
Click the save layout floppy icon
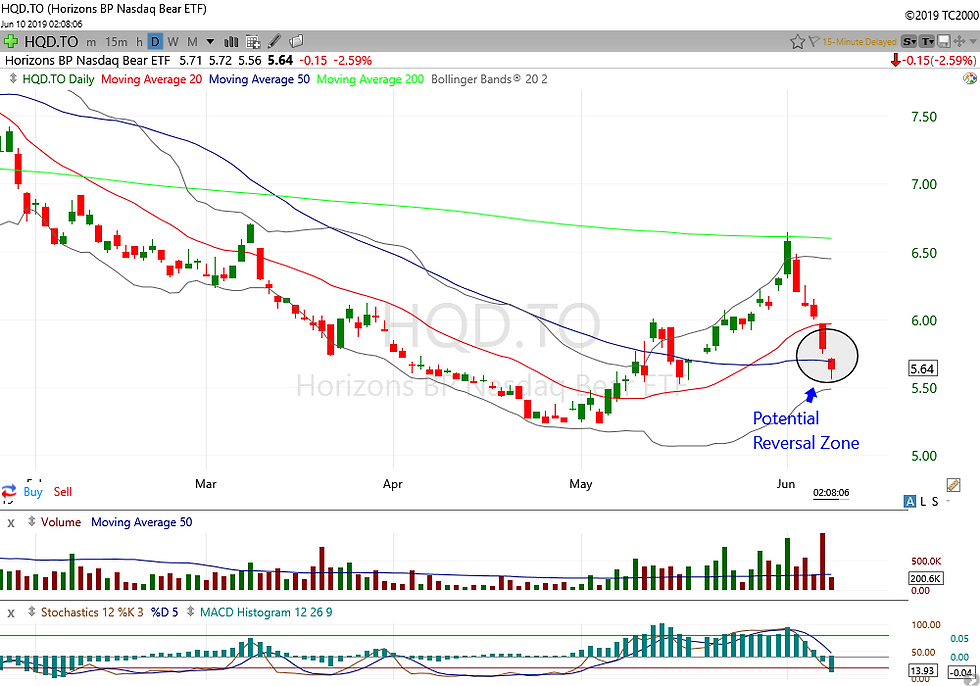944,42
